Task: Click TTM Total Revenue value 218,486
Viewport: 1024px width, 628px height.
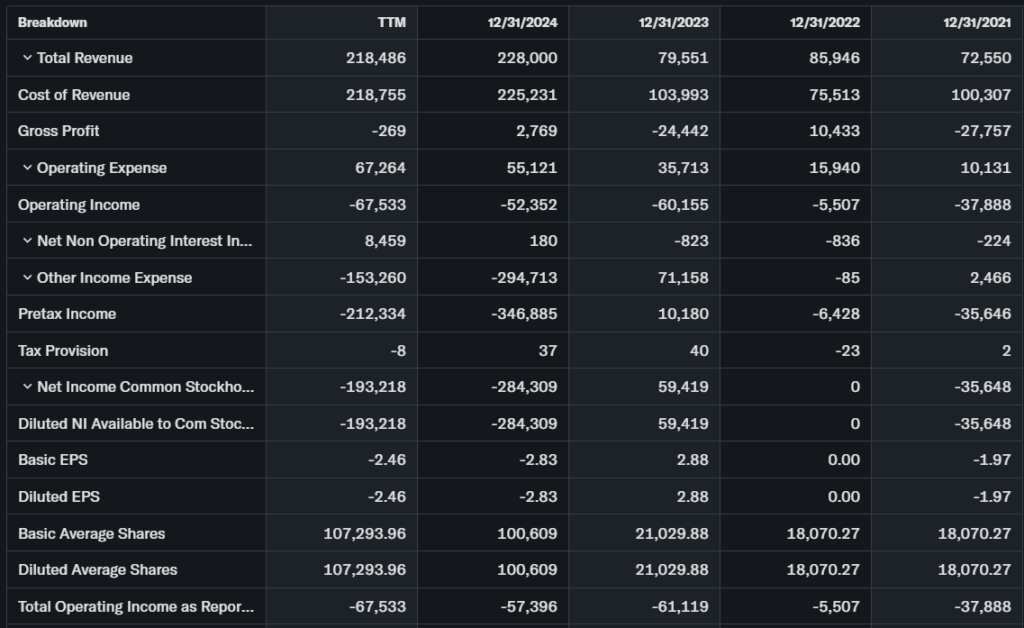Action: point(376,58)
